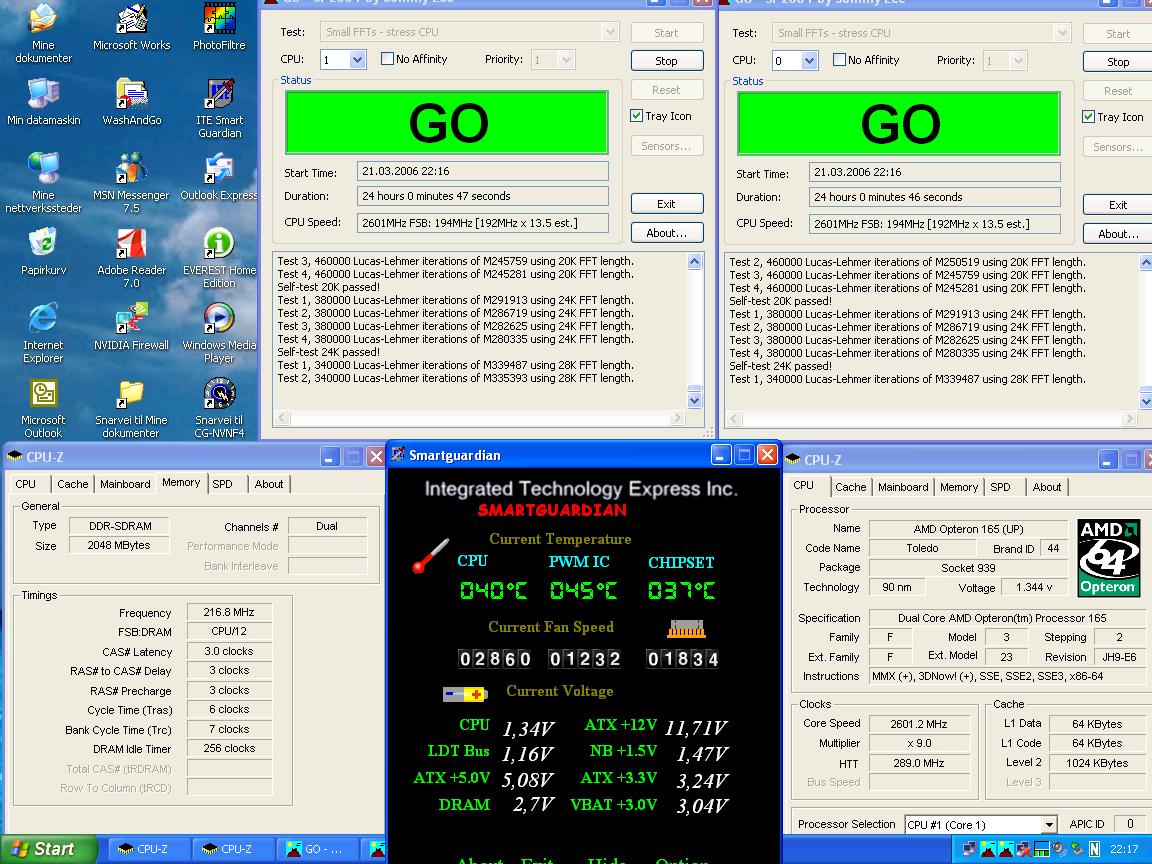Image resolution: width=1152 pixels, height=864 pixels.
Task: Click the orange chipset fan icon
Action: pos(685,629)
